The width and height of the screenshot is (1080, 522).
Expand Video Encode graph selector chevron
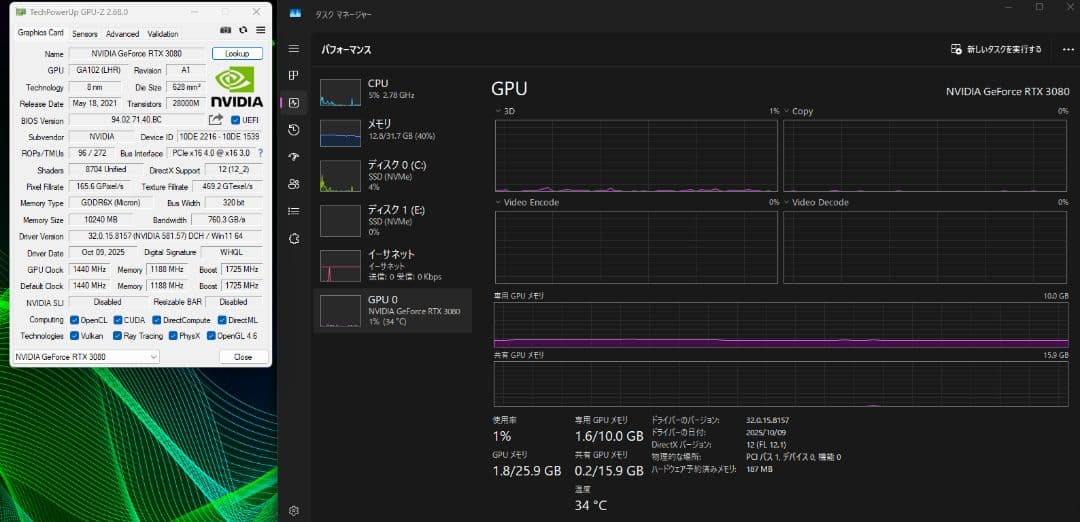(x=499, y=202)
